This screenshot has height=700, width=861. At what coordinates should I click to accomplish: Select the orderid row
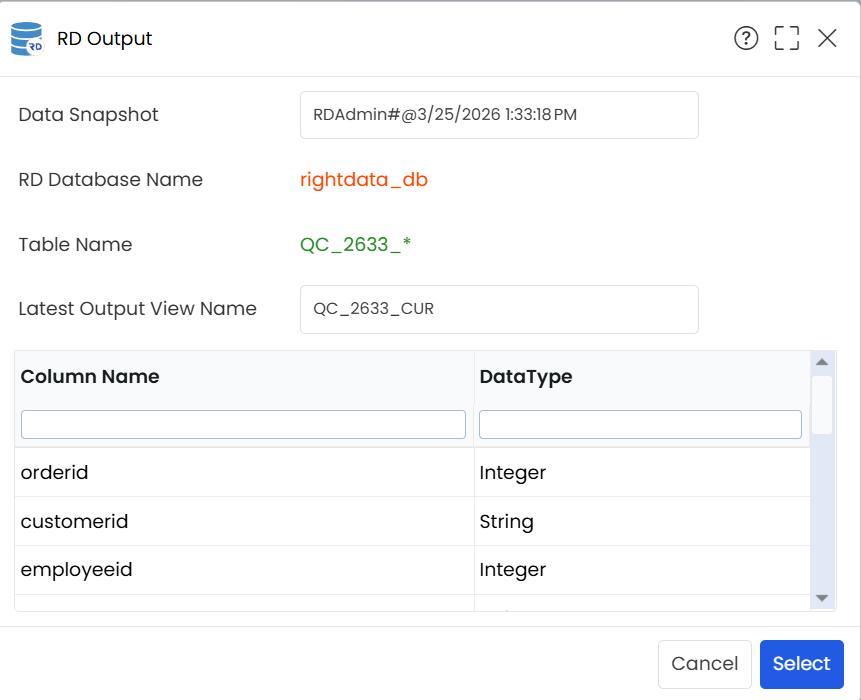click(412, 473)
